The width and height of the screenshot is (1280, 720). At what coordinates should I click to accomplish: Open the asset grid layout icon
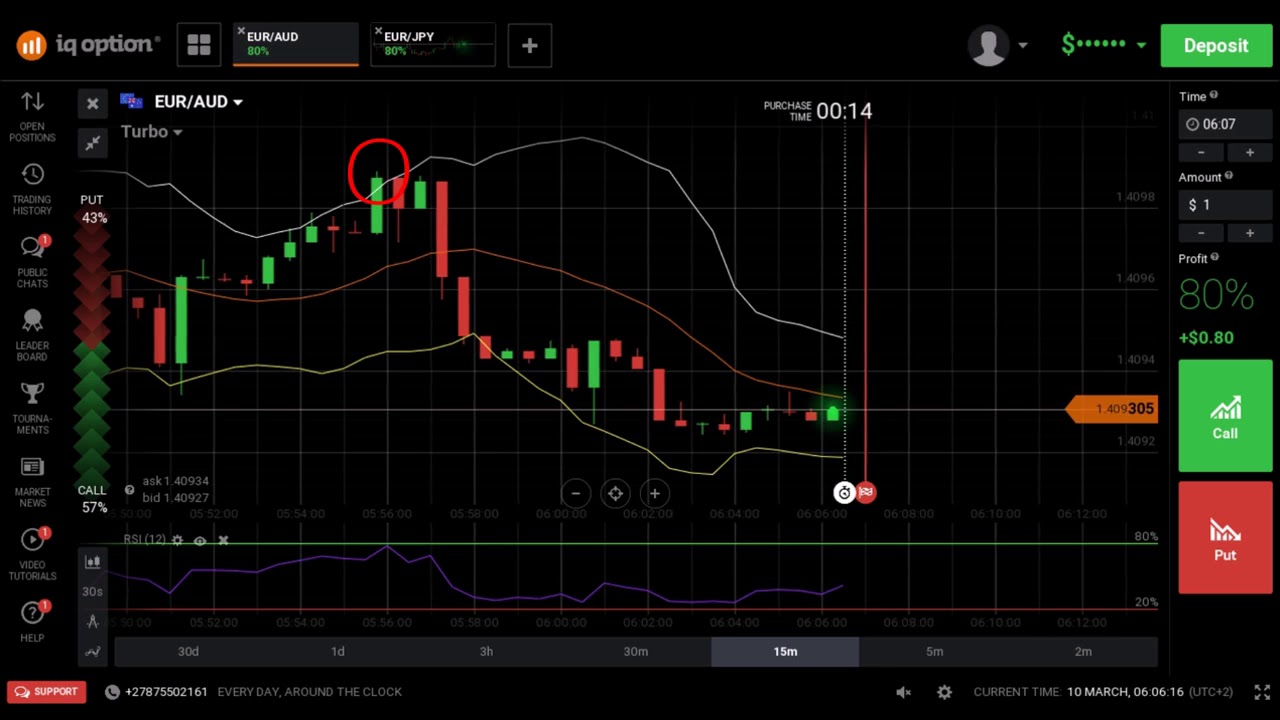199,45
